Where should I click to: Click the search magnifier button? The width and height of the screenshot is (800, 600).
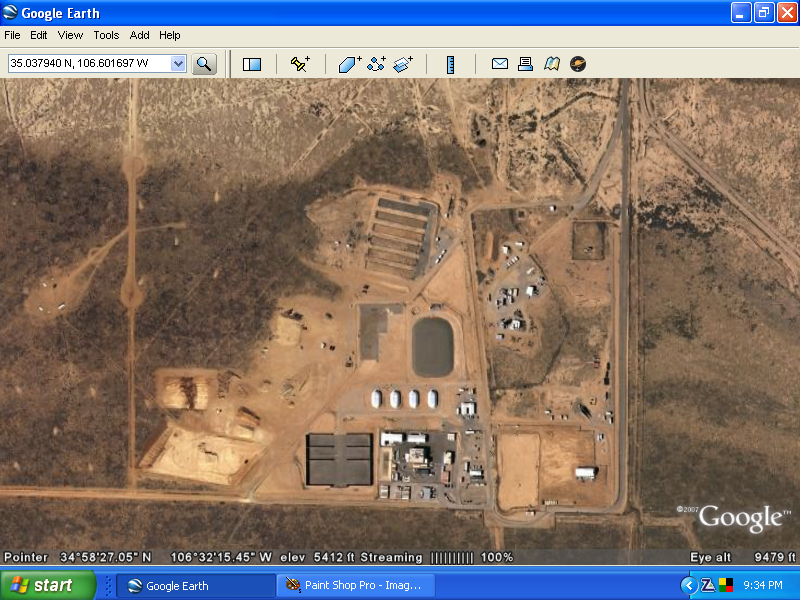point(204,64)
